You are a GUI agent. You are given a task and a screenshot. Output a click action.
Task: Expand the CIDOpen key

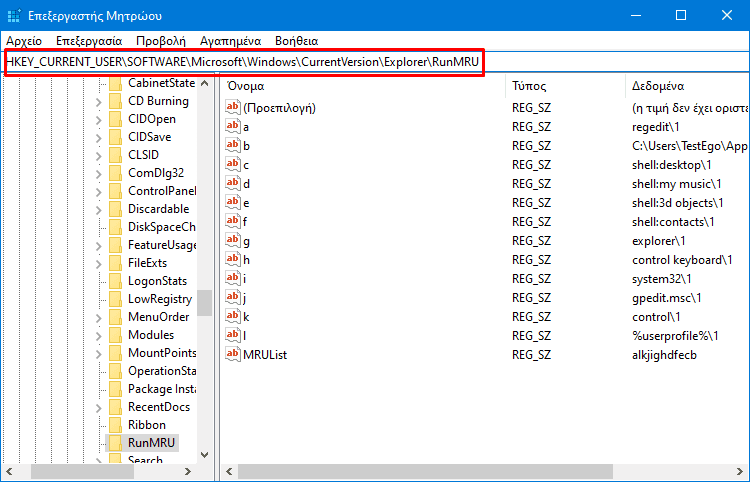pyautogui.click(x=99, y=120)
